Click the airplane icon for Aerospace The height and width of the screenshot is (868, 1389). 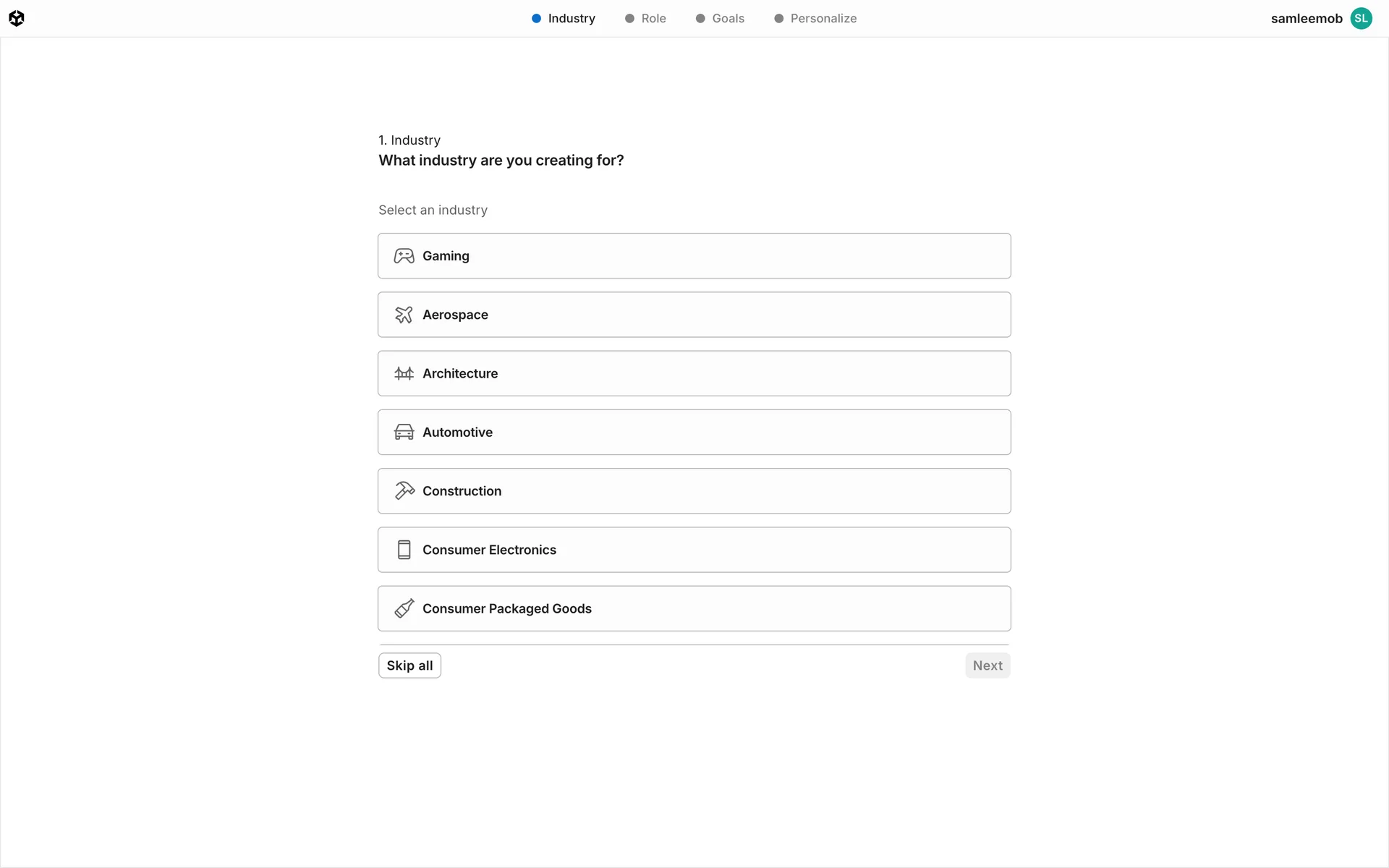(x=404, y=315)
